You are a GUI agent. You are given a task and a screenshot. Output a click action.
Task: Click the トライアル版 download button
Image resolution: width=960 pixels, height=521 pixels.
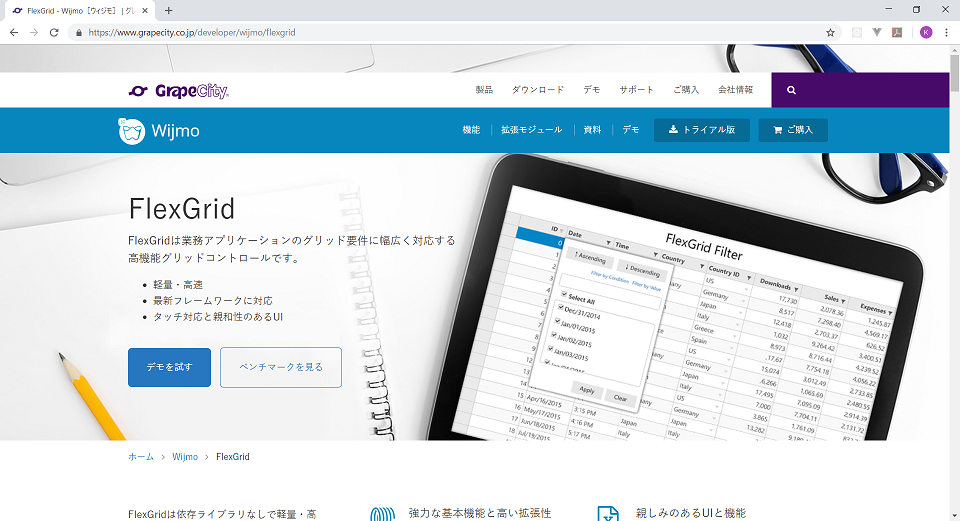(702, 130)
